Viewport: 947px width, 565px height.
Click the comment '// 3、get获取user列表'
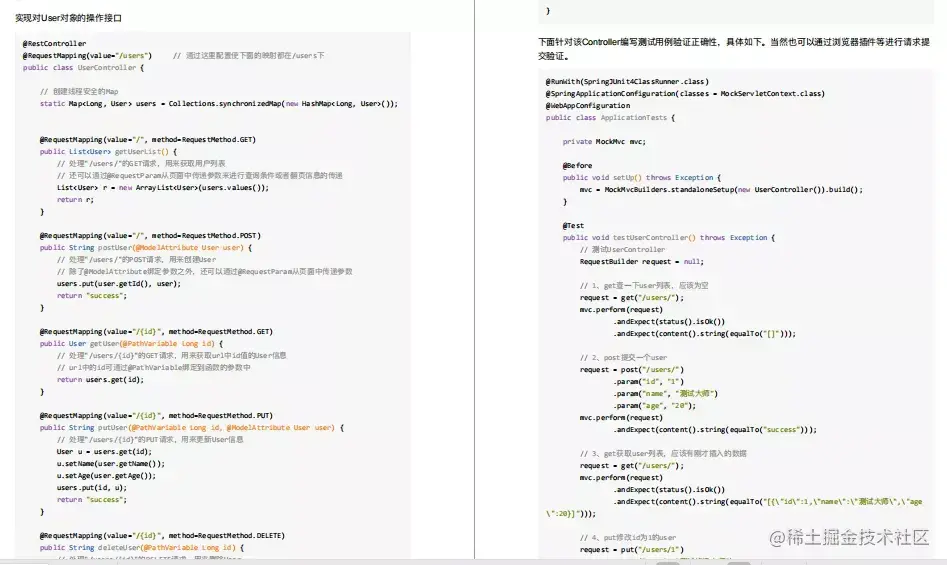tap(663, 453)
